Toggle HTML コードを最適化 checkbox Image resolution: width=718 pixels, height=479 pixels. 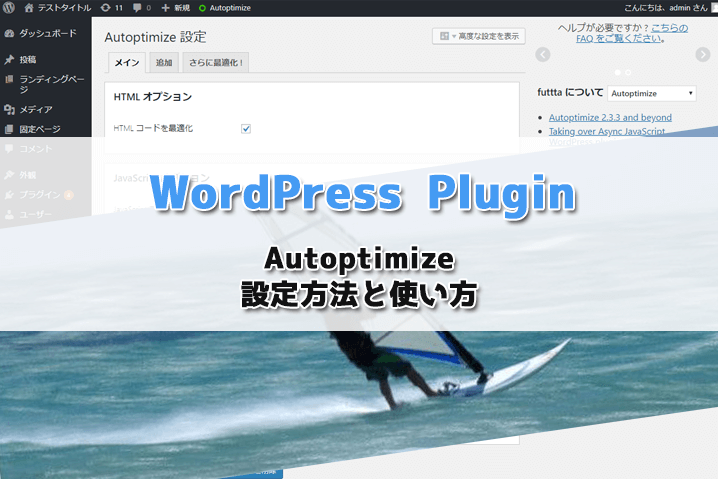(246, 129)
